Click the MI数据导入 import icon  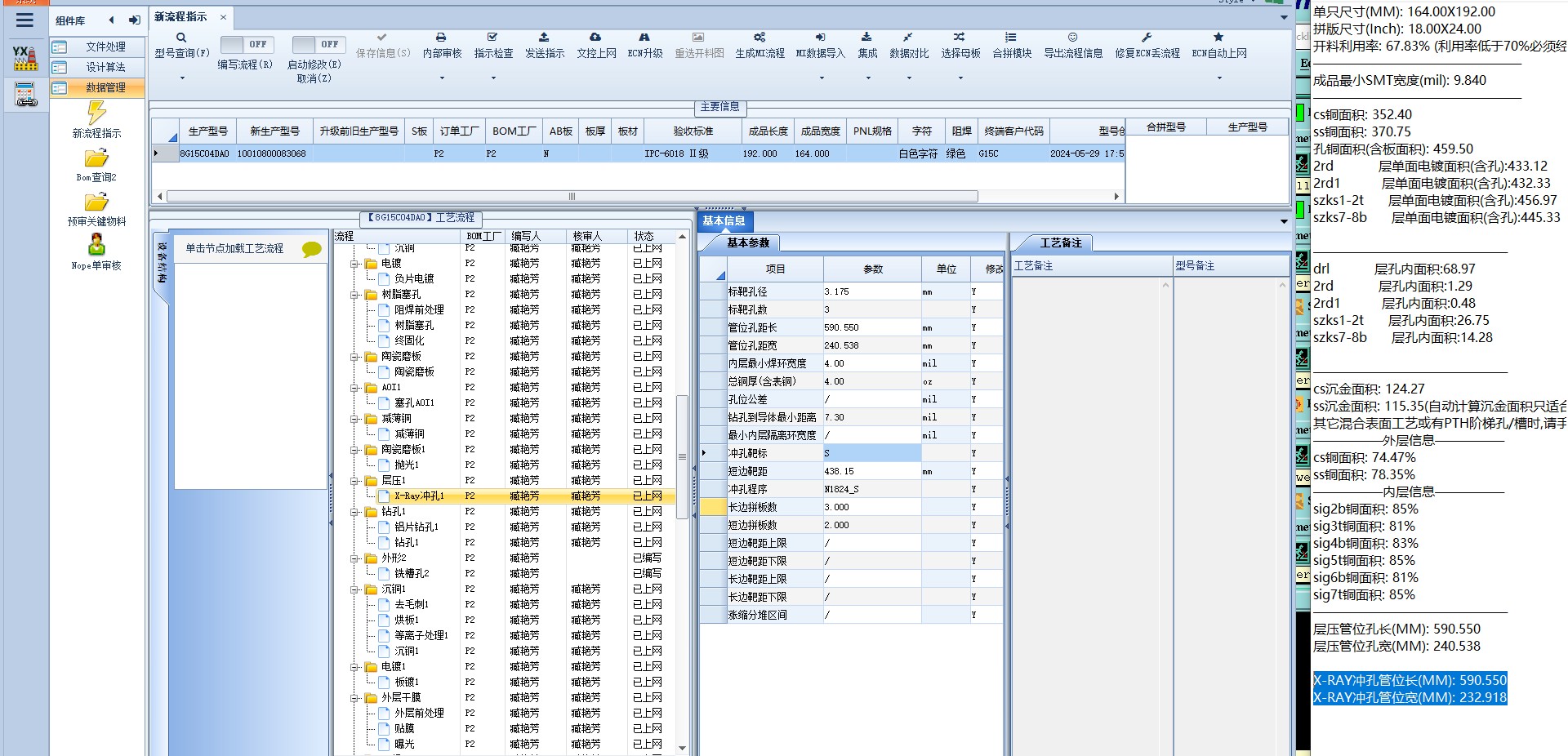(820, 38)
